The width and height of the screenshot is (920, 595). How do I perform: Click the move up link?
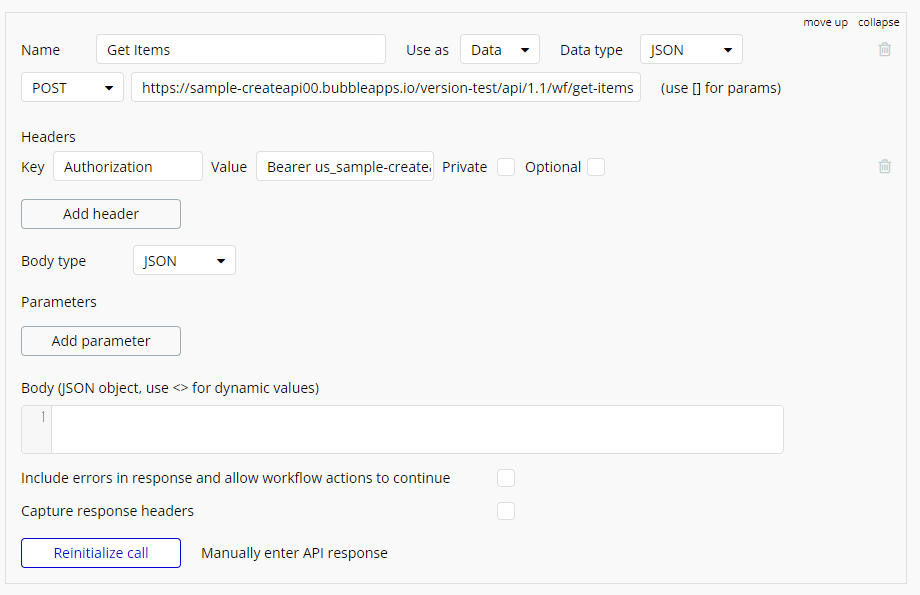pyautogui.click(x=826, y=22)
